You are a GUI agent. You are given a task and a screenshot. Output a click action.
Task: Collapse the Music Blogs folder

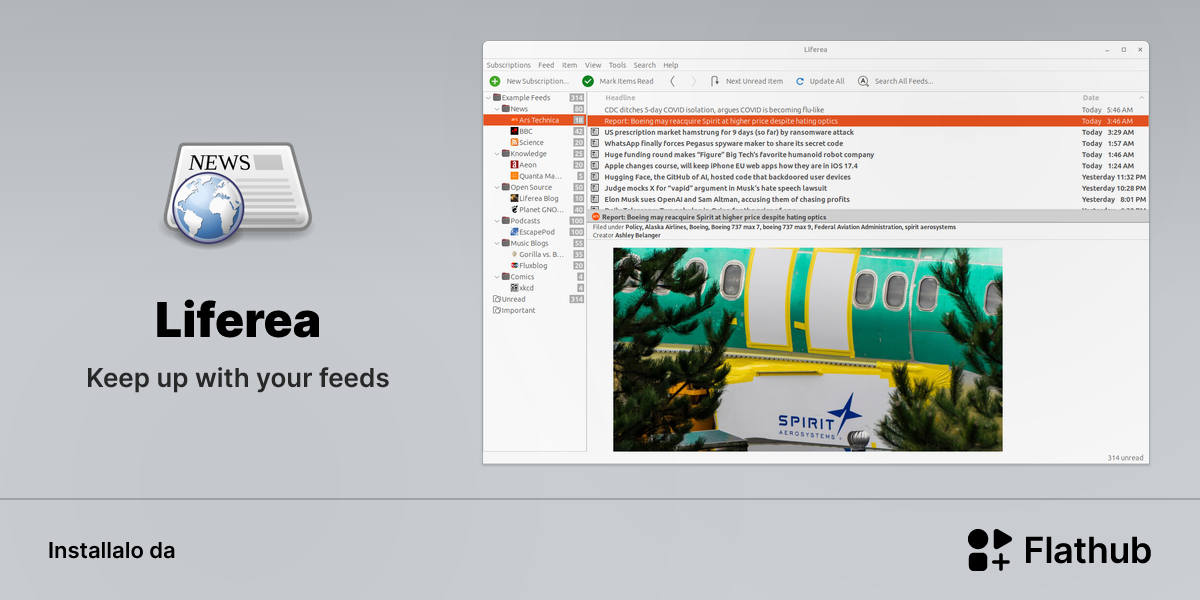pos(498,243)
